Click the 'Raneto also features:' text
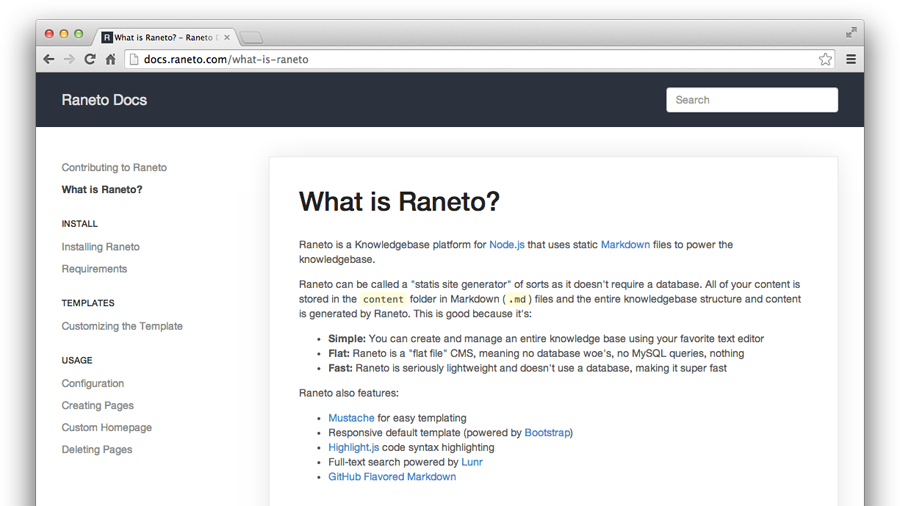 [348, 393]
